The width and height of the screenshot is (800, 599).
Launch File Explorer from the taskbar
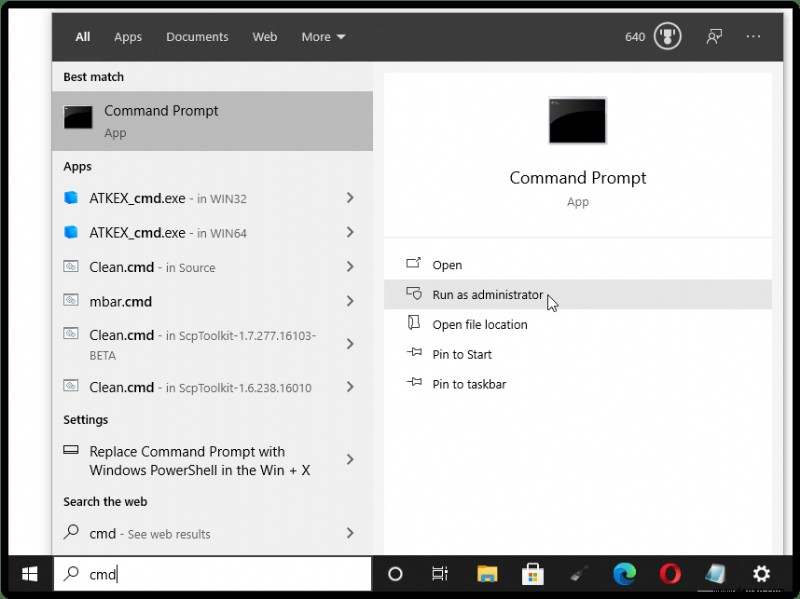(x=487, y=574)
